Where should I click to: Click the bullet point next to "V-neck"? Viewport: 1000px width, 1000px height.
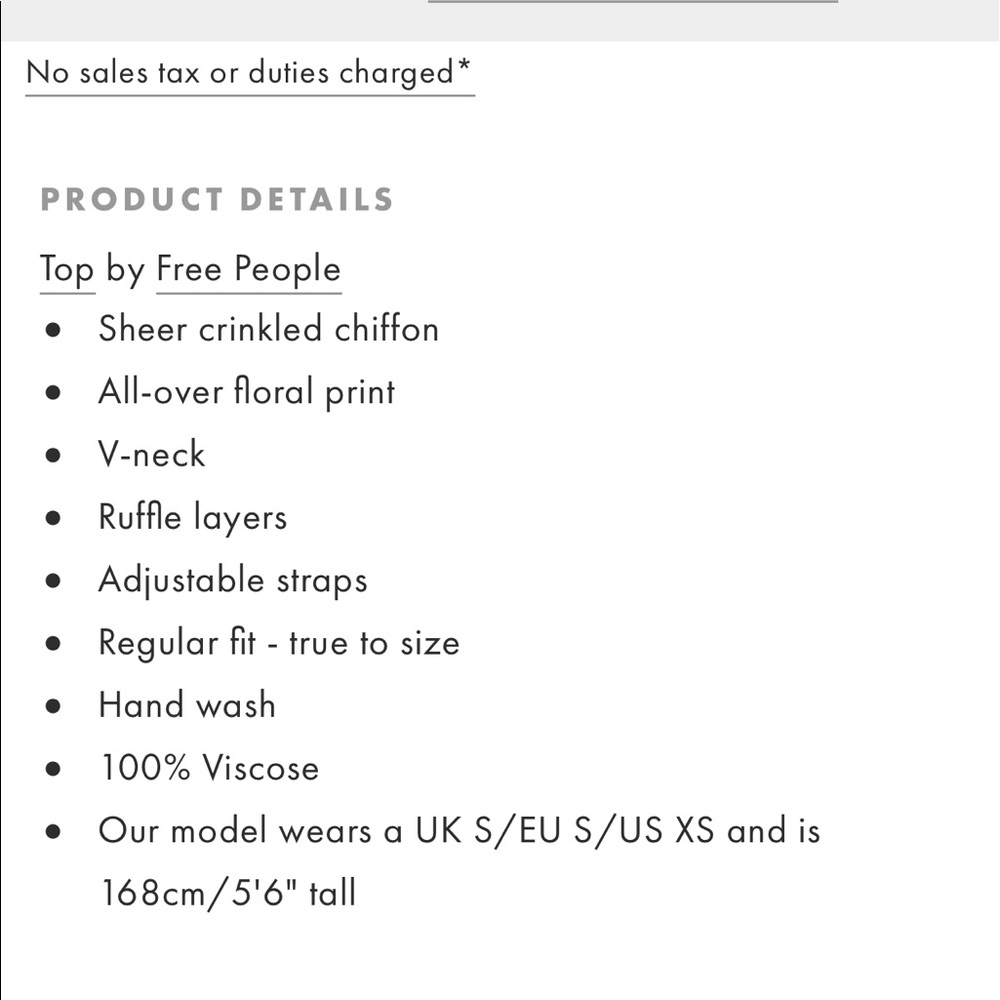pos(54,455)
